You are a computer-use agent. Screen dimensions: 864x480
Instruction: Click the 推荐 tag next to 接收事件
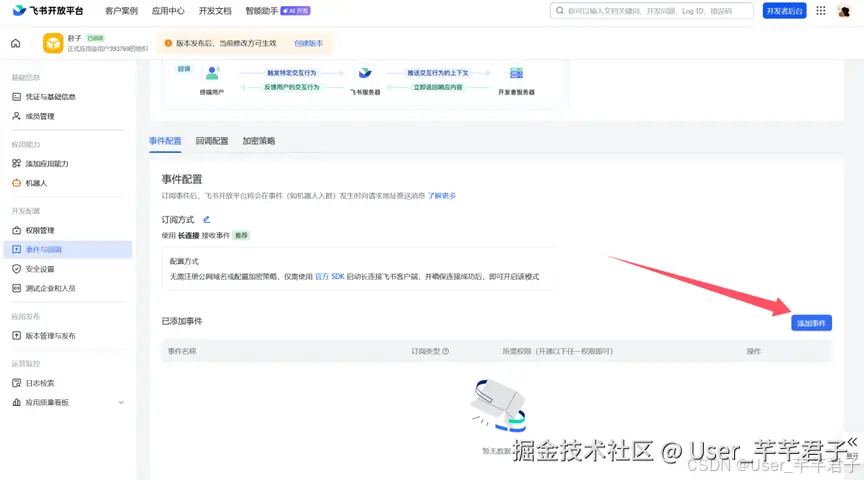241,235
